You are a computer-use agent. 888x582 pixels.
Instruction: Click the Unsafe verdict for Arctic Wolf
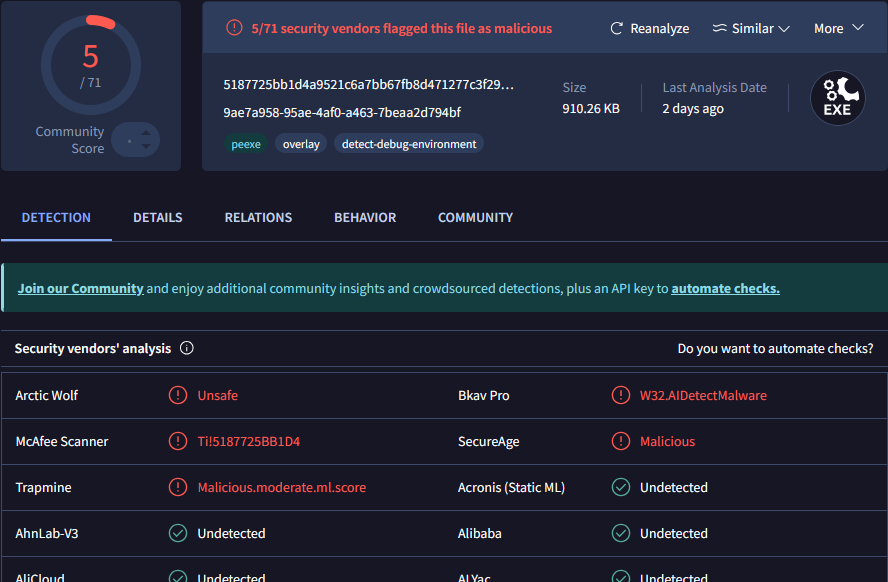coord(217,395)
